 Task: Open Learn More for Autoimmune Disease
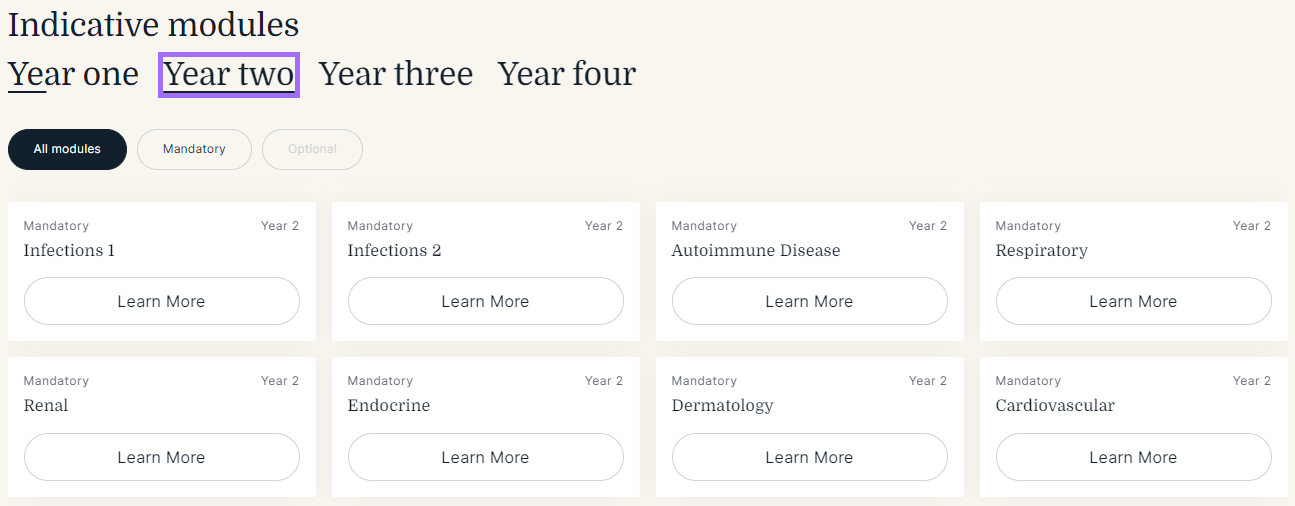810,301
